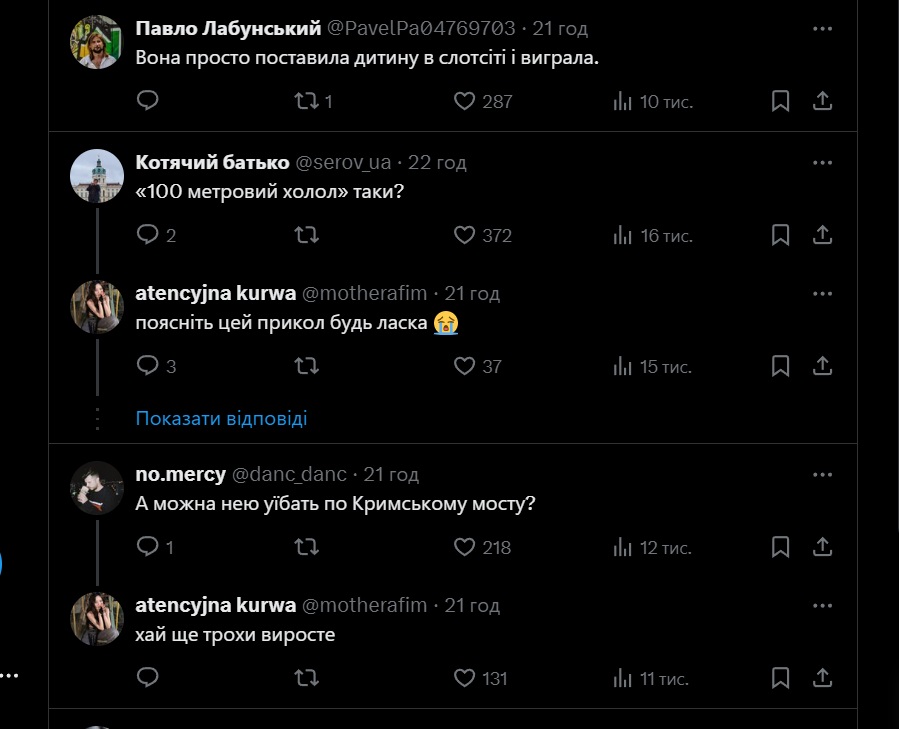The width and height of the screenshot is (899, 729).
Task: Open no.mercy's profile name link
Action: [x=180, y=474]
